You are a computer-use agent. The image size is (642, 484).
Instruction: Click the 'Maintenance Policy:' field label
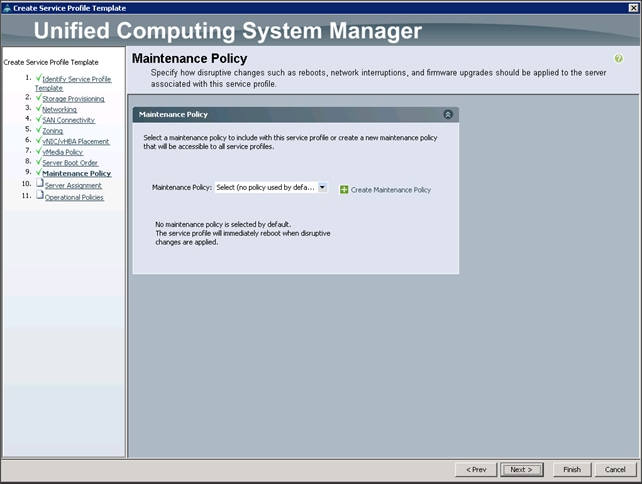pos(182,187)
